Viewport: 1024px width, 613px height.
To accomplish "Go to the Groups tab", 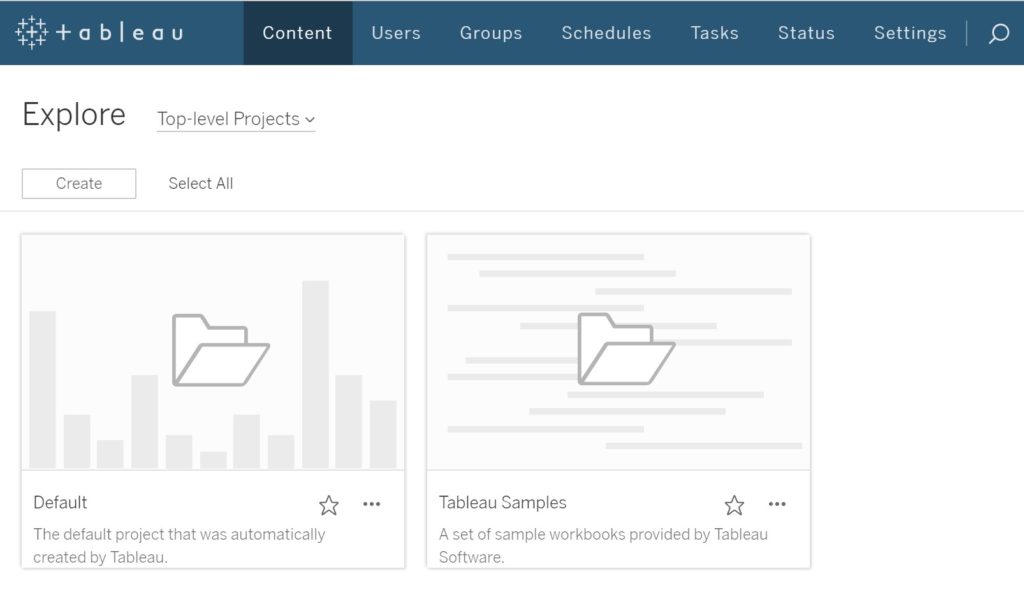I will coord(491,33).
